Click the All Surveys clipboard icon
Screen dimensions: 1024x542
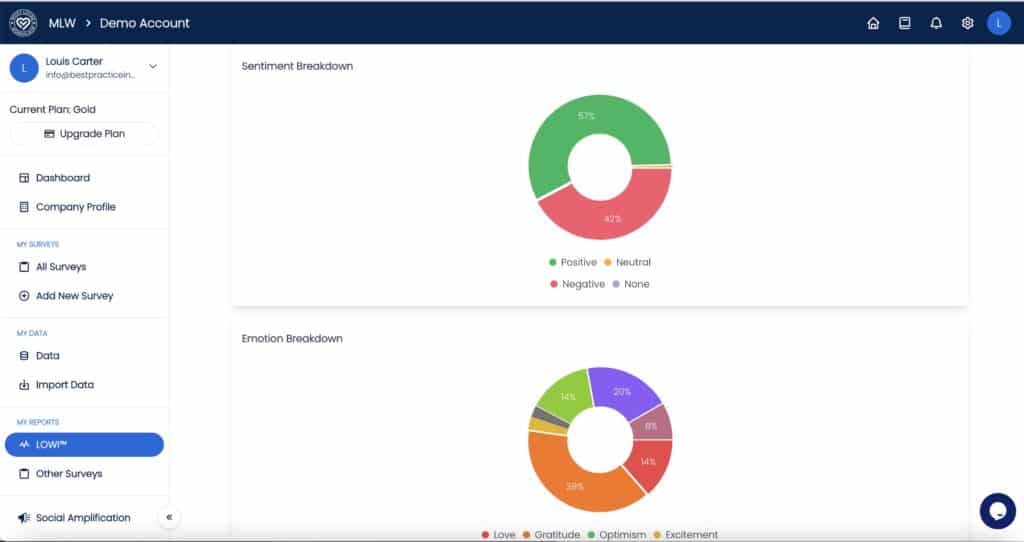click(x=24, y=266)
